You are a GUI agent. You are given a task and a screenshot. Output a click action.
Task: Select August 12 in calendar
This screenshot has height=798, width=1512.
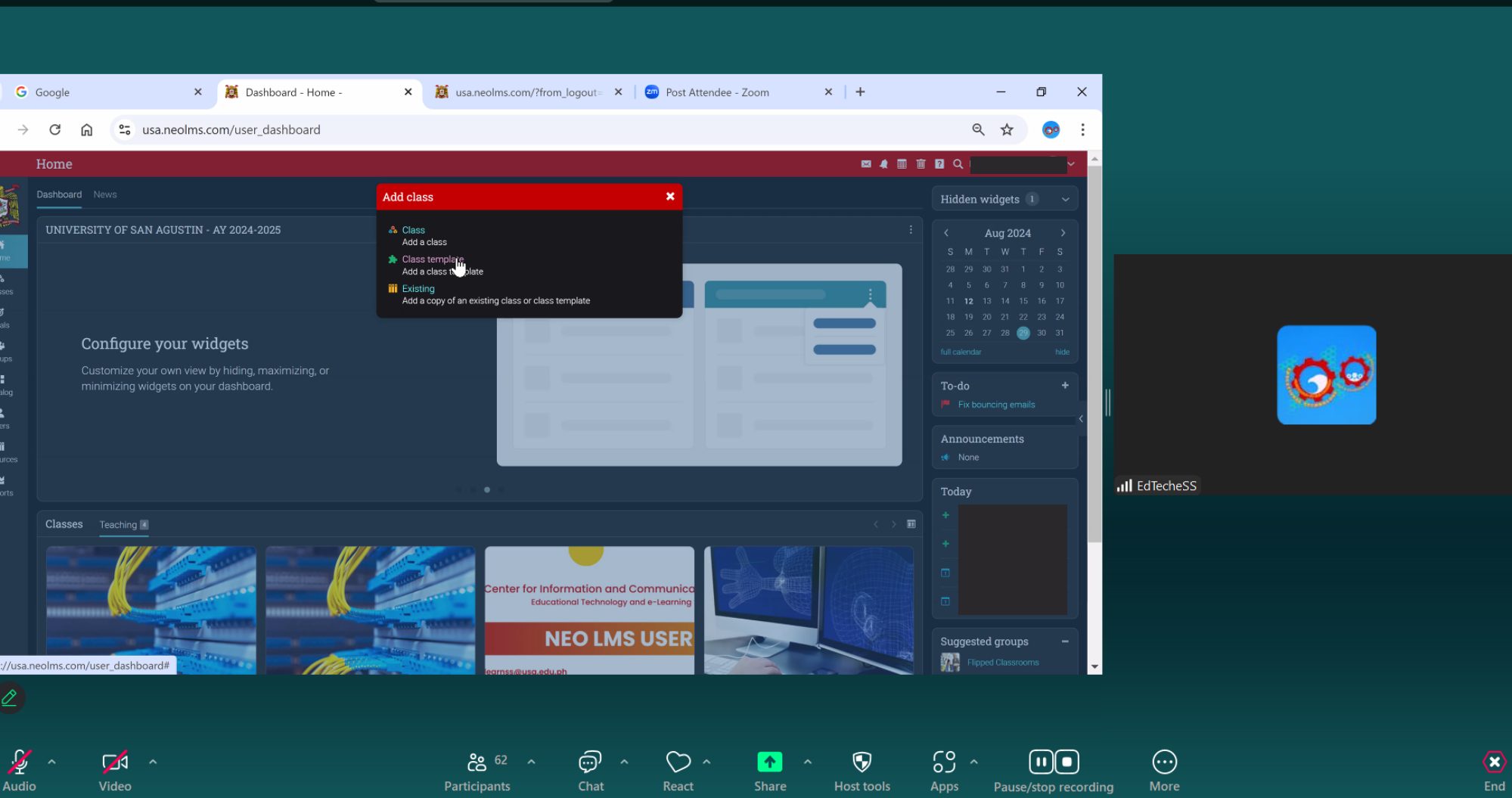click(969, 301)
